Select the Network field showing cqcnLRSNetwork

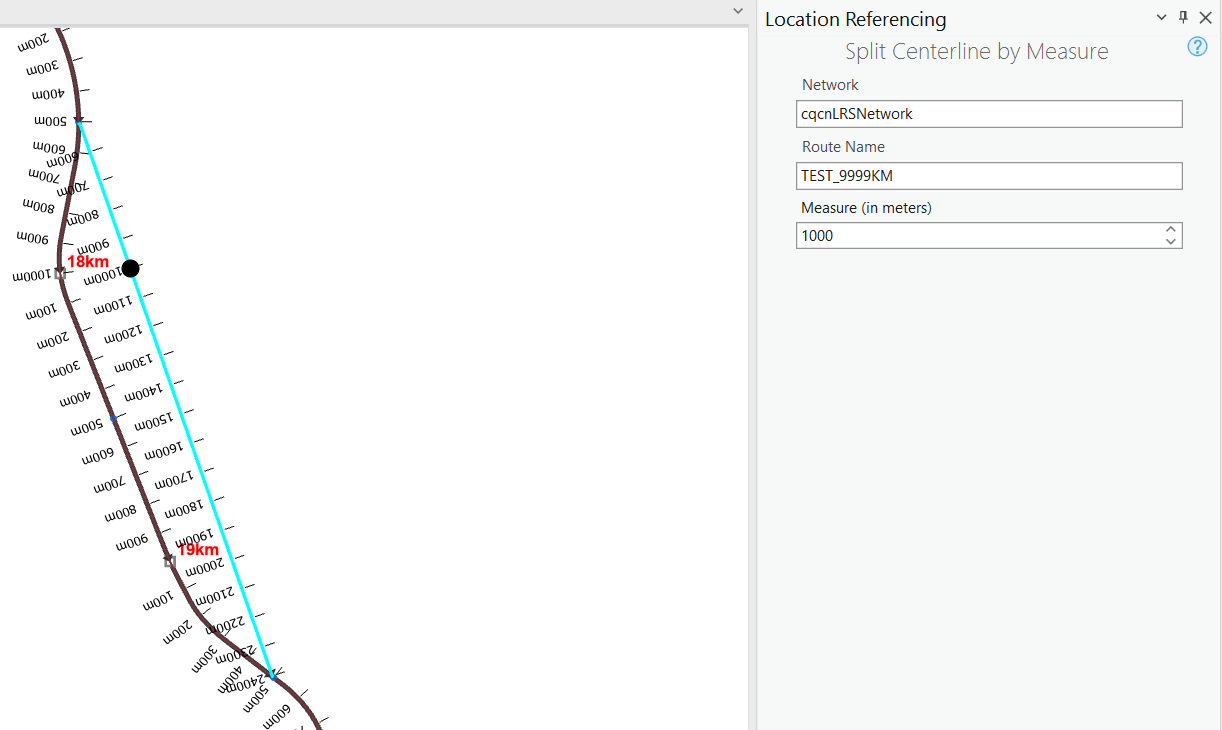(x=989, y=113)
